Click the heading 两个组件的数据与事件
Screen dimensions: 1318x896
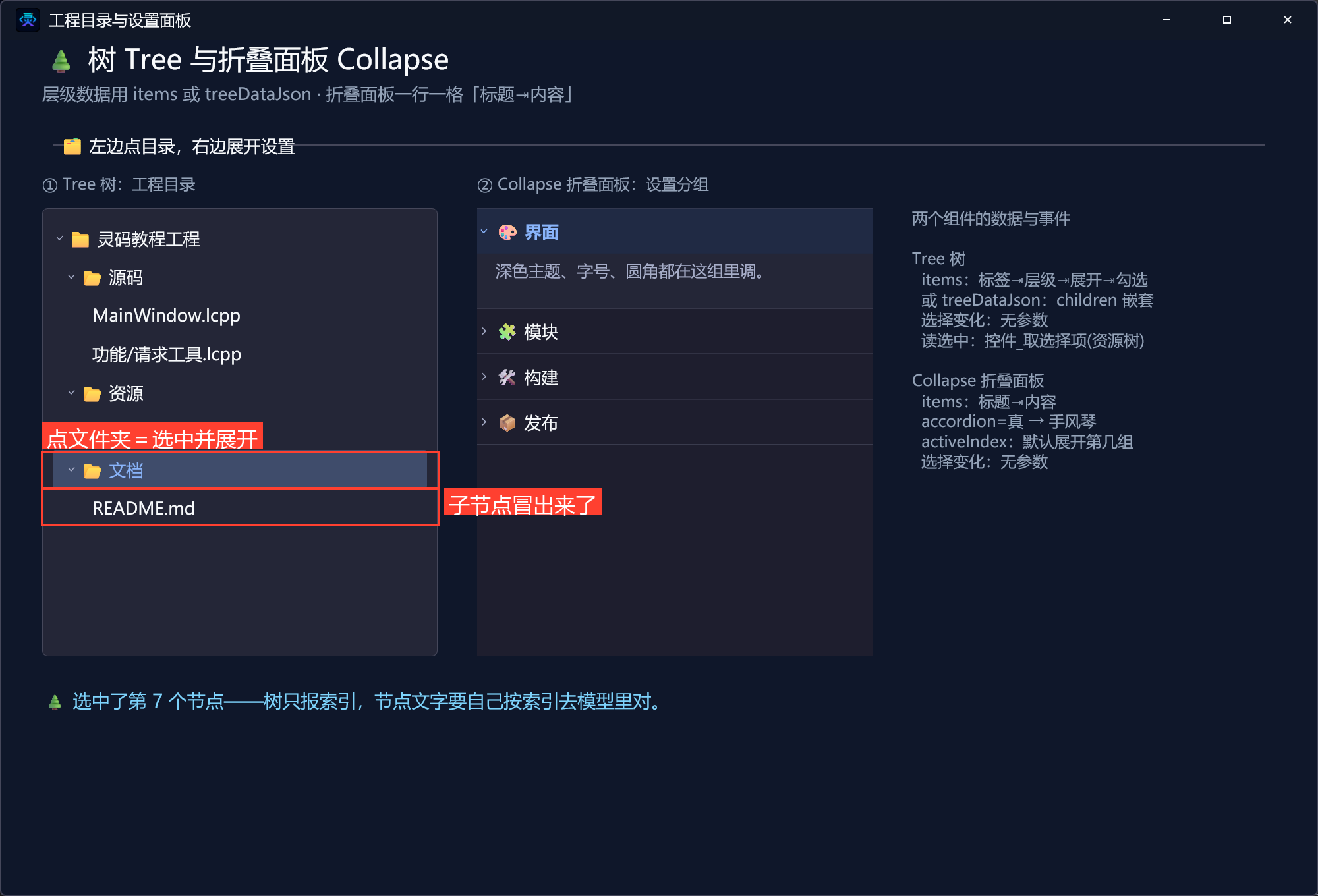tap(990, 219)
